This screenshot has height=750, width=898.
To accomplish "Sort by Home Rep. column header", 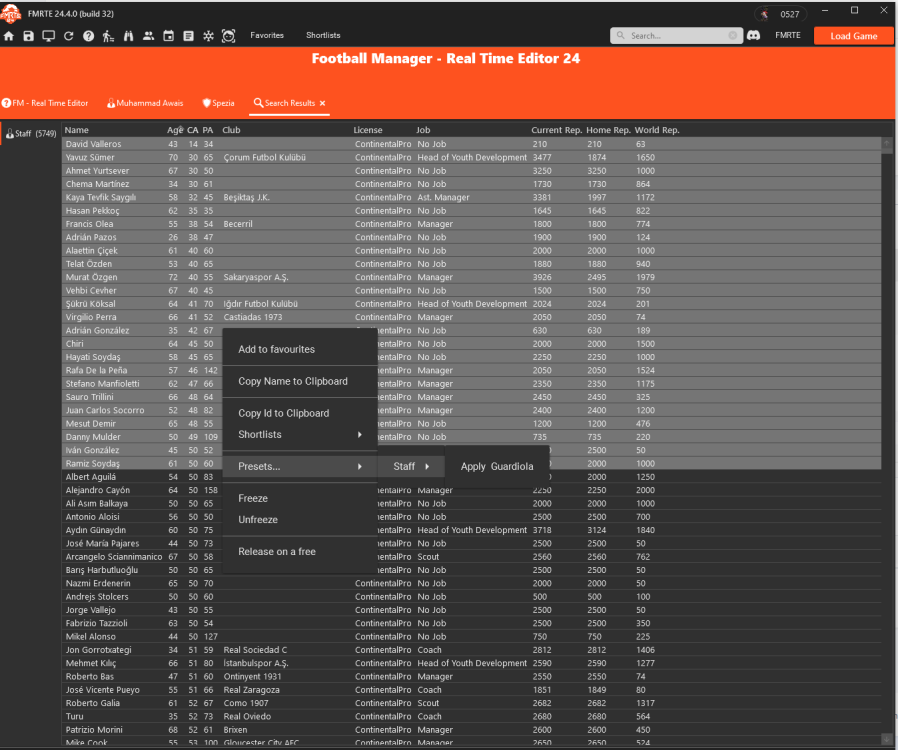I will coord(608,130).
